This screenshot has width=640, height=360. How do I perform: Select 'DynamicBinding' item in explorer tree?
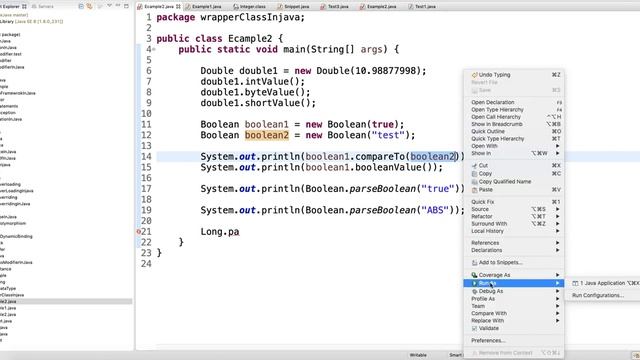pyautogui.click(x=16, y=236)
